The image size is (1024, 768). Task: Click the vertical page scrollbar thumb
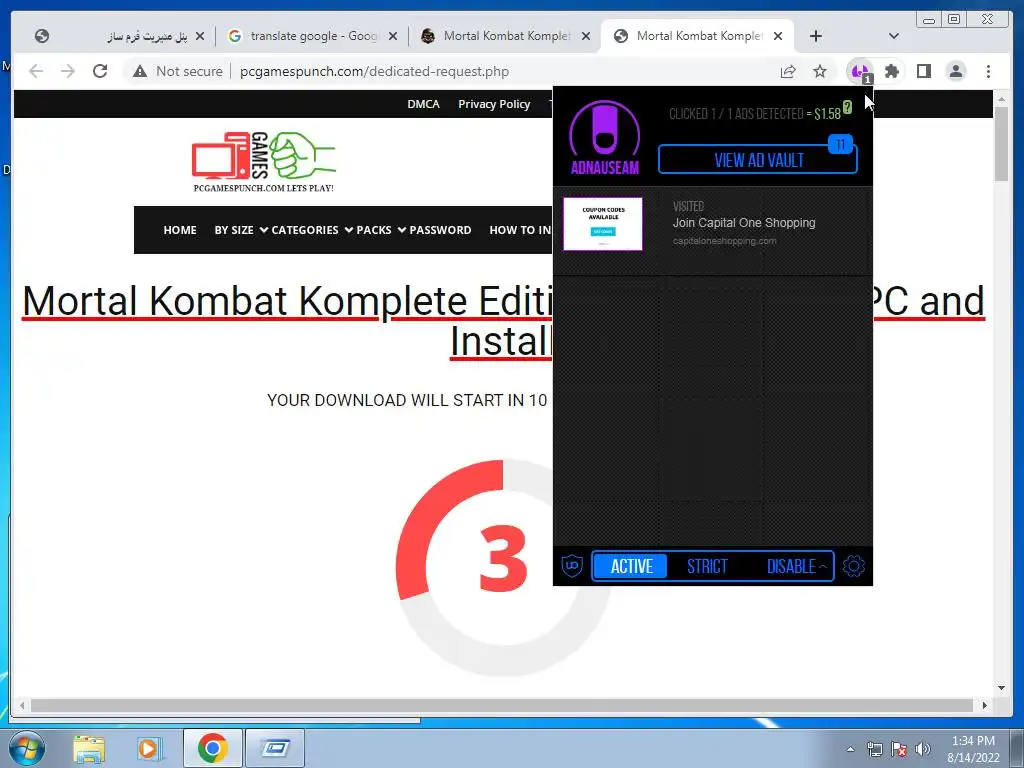[x=1001, y=144]
